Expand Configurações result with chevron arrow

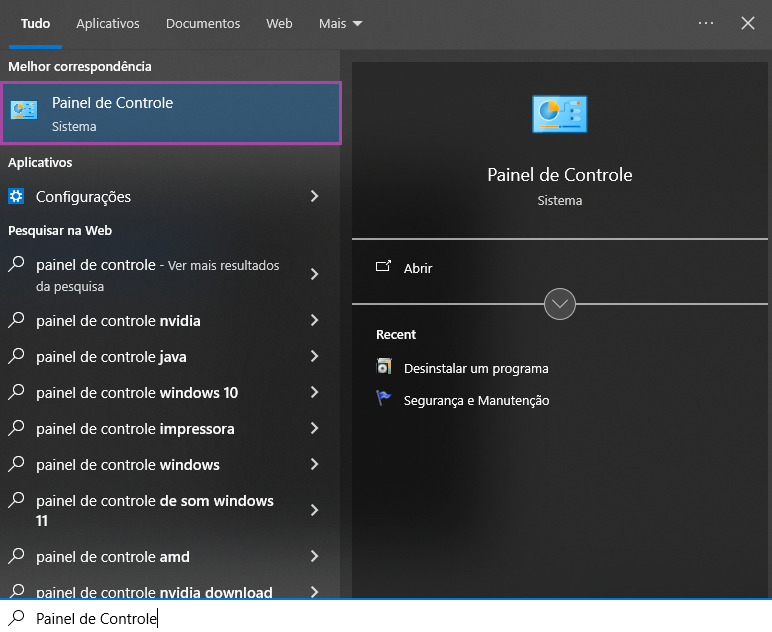[x=315, y=196]
